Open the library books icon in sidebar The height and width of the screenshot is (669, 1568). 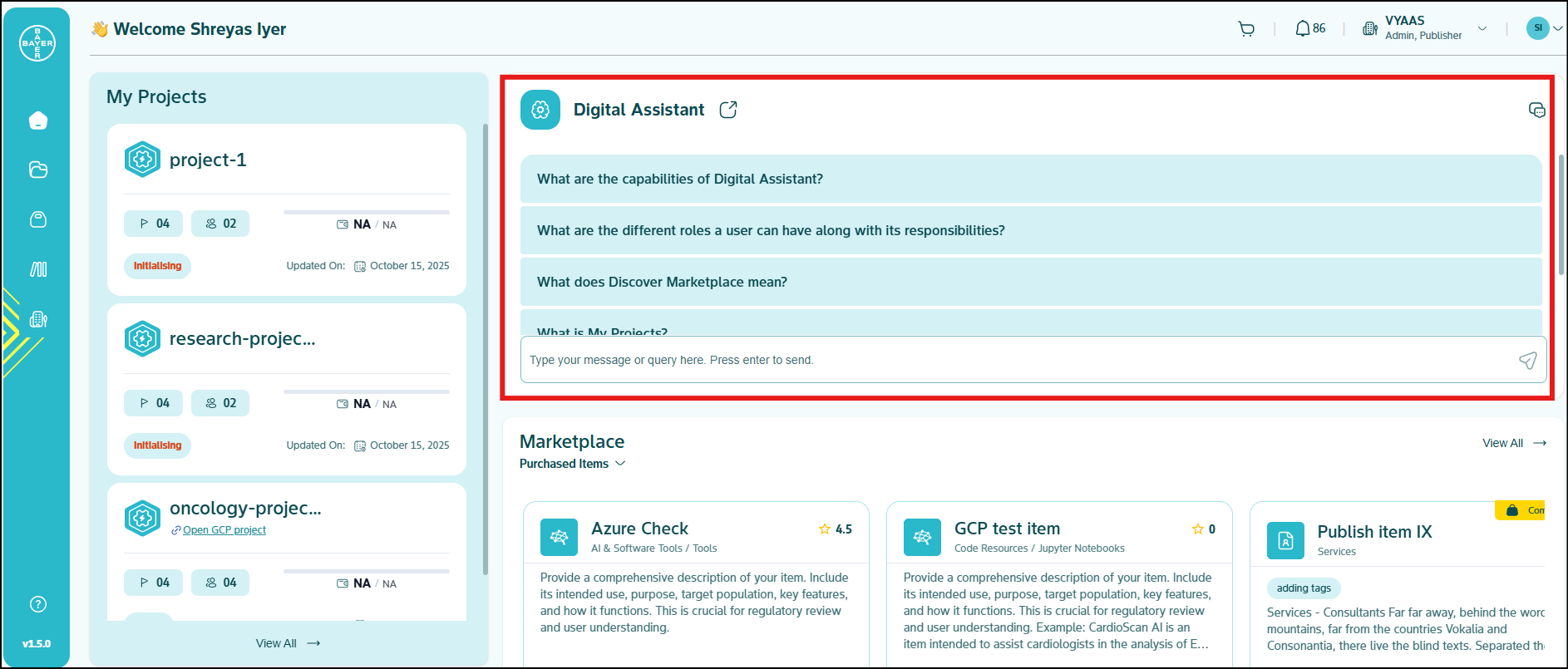(37, 269)
